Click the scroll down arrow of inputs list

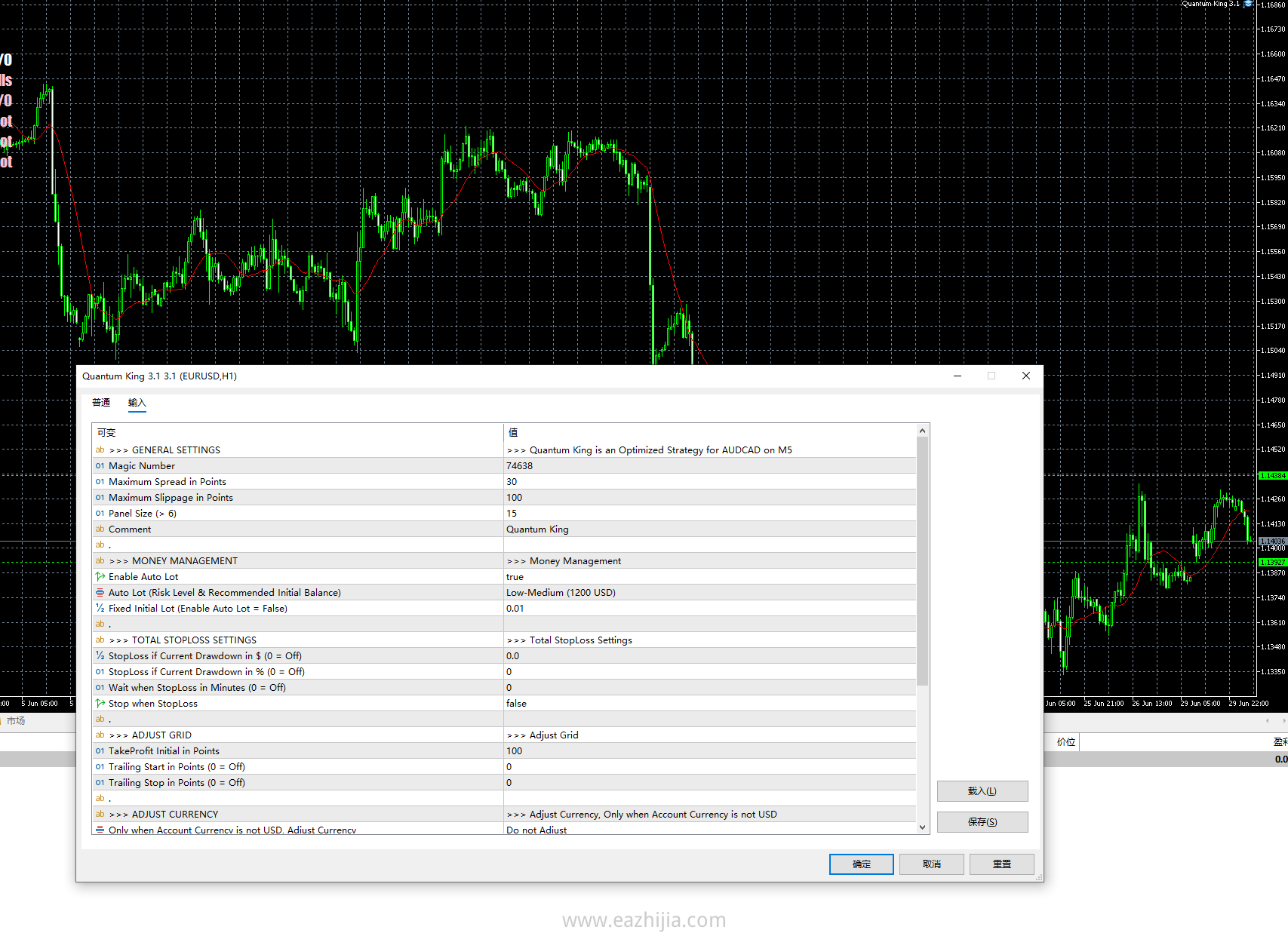pyautogui.click(x=922, y=827)
